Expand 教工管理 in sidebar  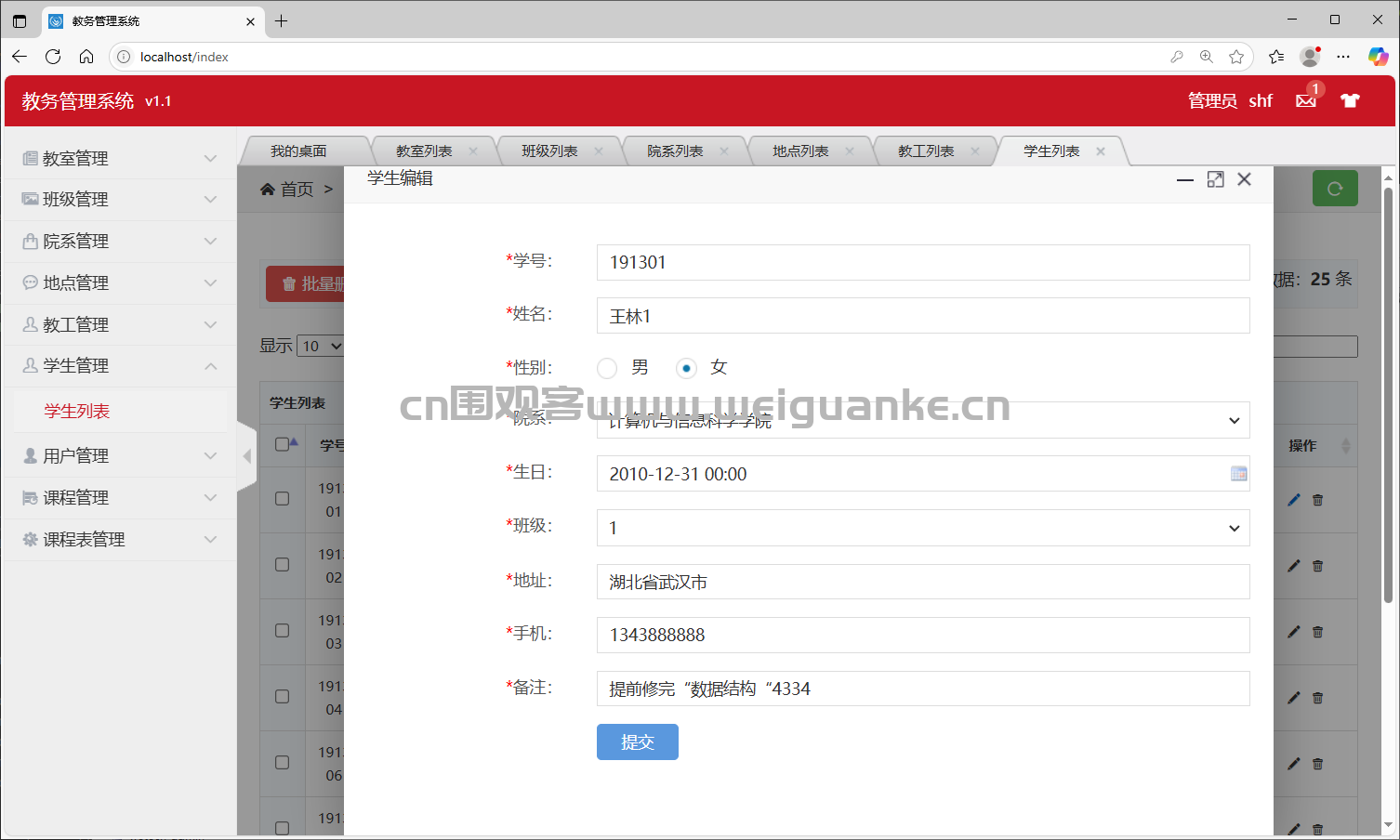point(120,324)
